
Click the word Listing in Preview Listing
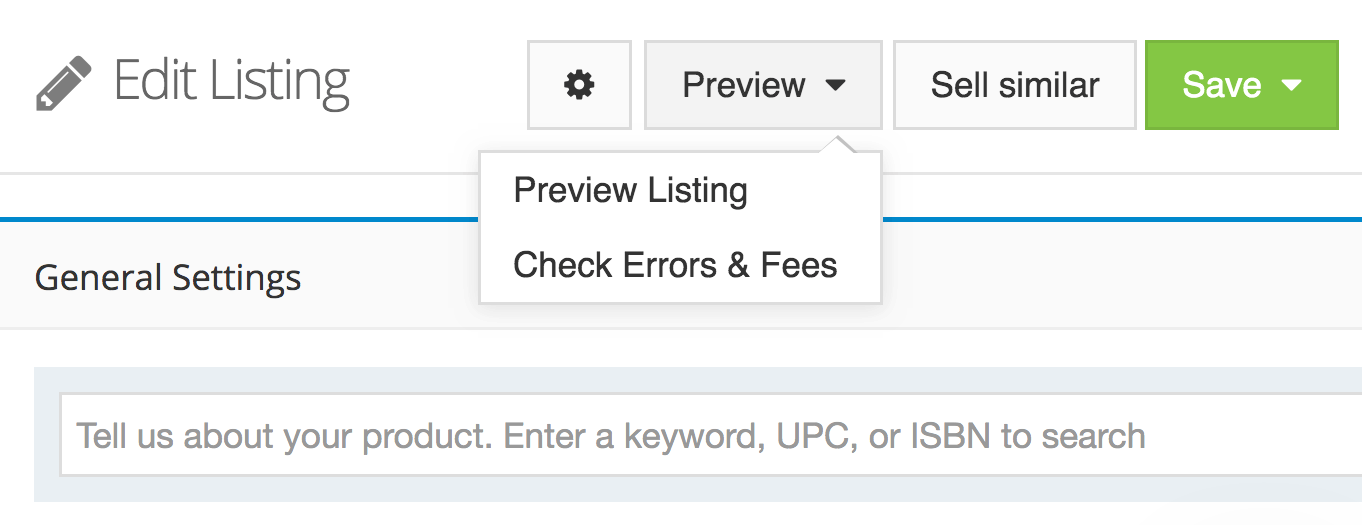697,190
